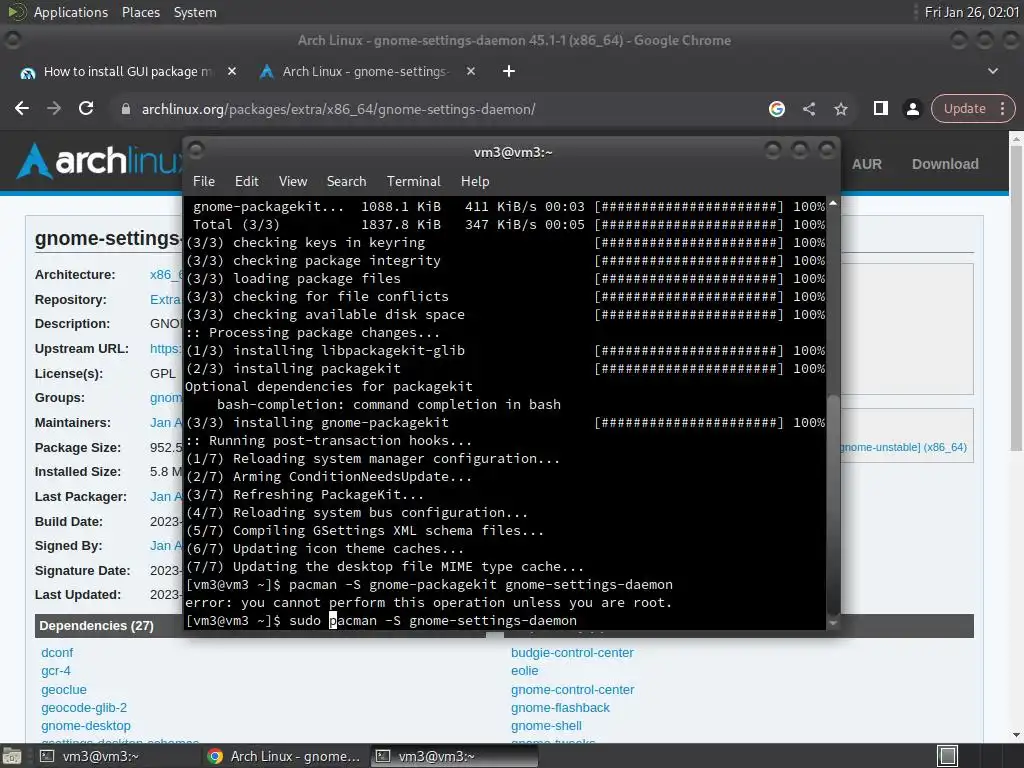Open terminal Help menu
Viewport: 1024px width, 768px height.
[x=475, y=181]
